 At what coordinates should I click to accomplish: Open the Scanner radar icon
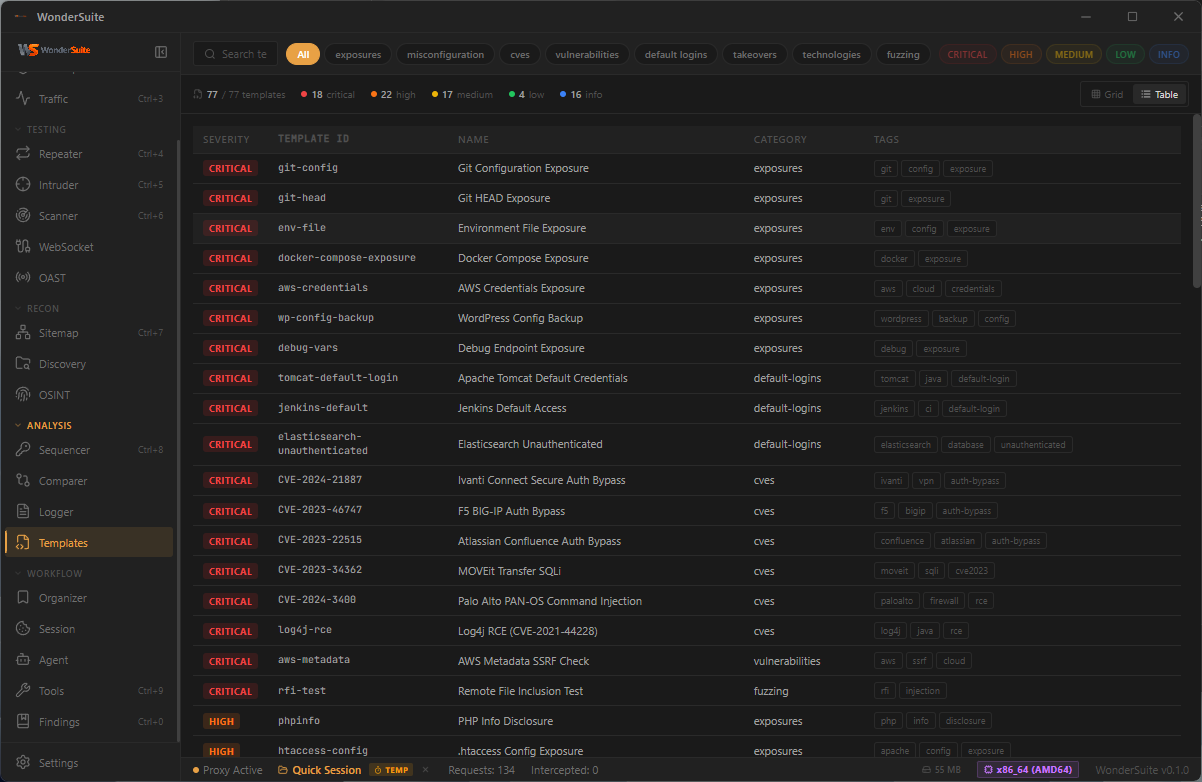23,216
